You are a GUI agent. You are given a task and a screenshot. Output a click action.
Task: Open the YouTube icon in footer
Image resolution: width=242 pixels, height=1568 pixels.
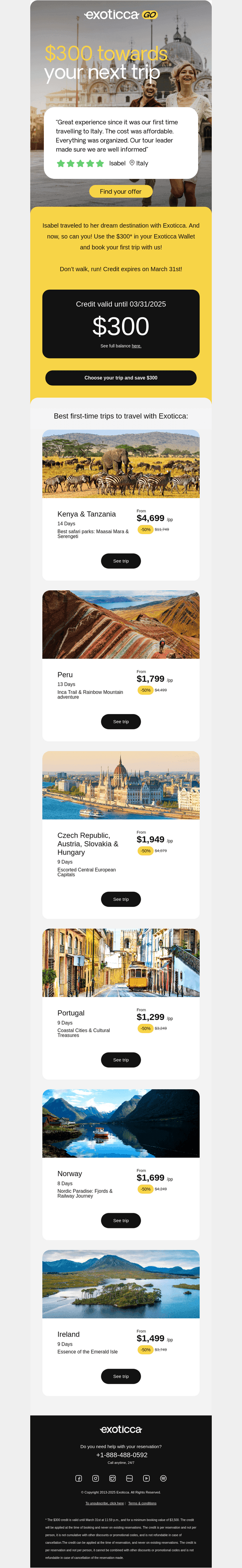(147, 1478)
